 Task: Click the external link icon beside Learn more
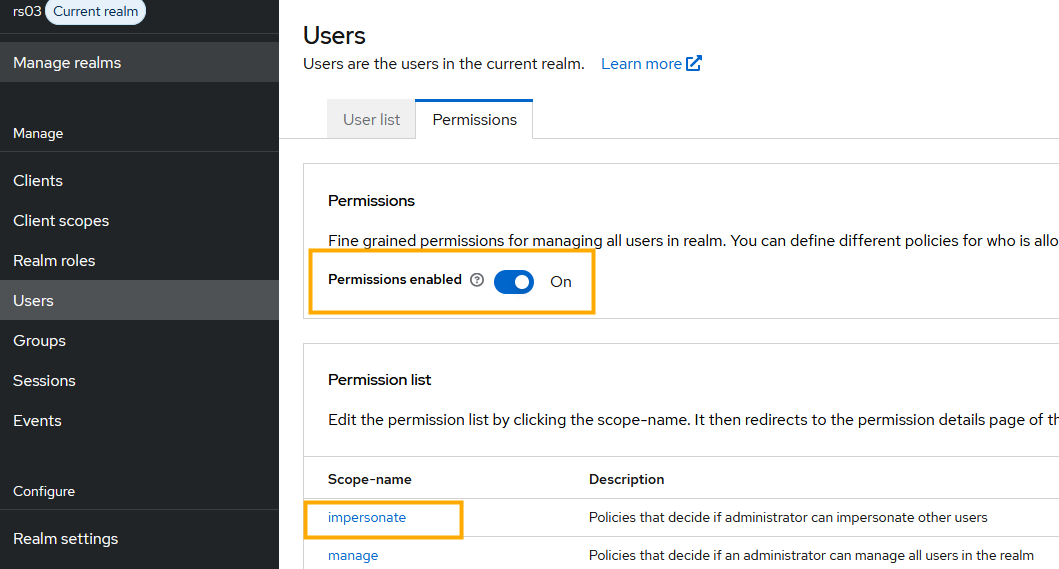[x=694, y=63]
